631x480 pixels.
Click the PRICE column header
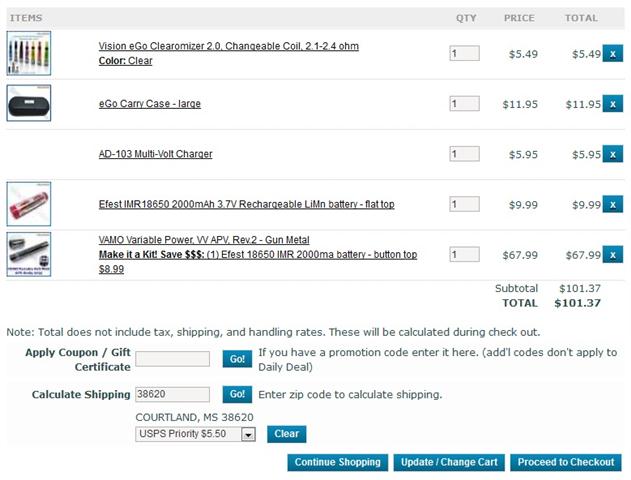pos(519,18)
